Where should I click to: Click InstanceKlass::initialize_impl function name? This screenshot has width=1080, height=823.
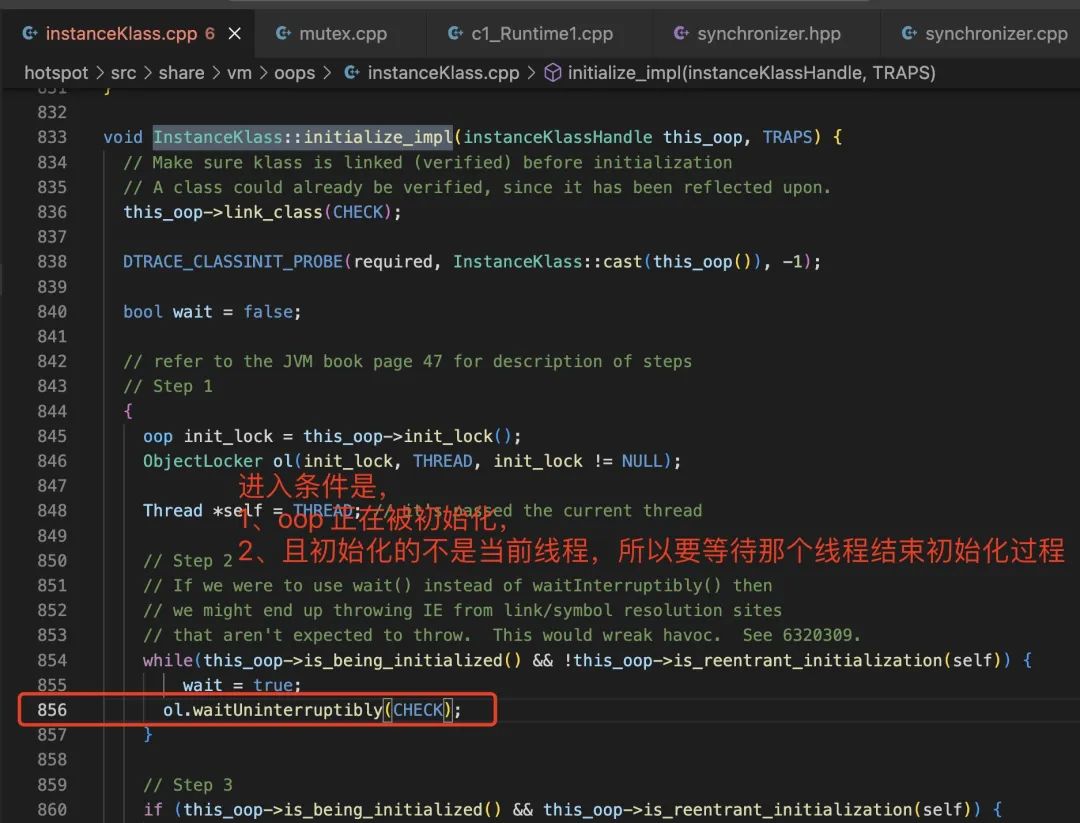pos(302,137)
